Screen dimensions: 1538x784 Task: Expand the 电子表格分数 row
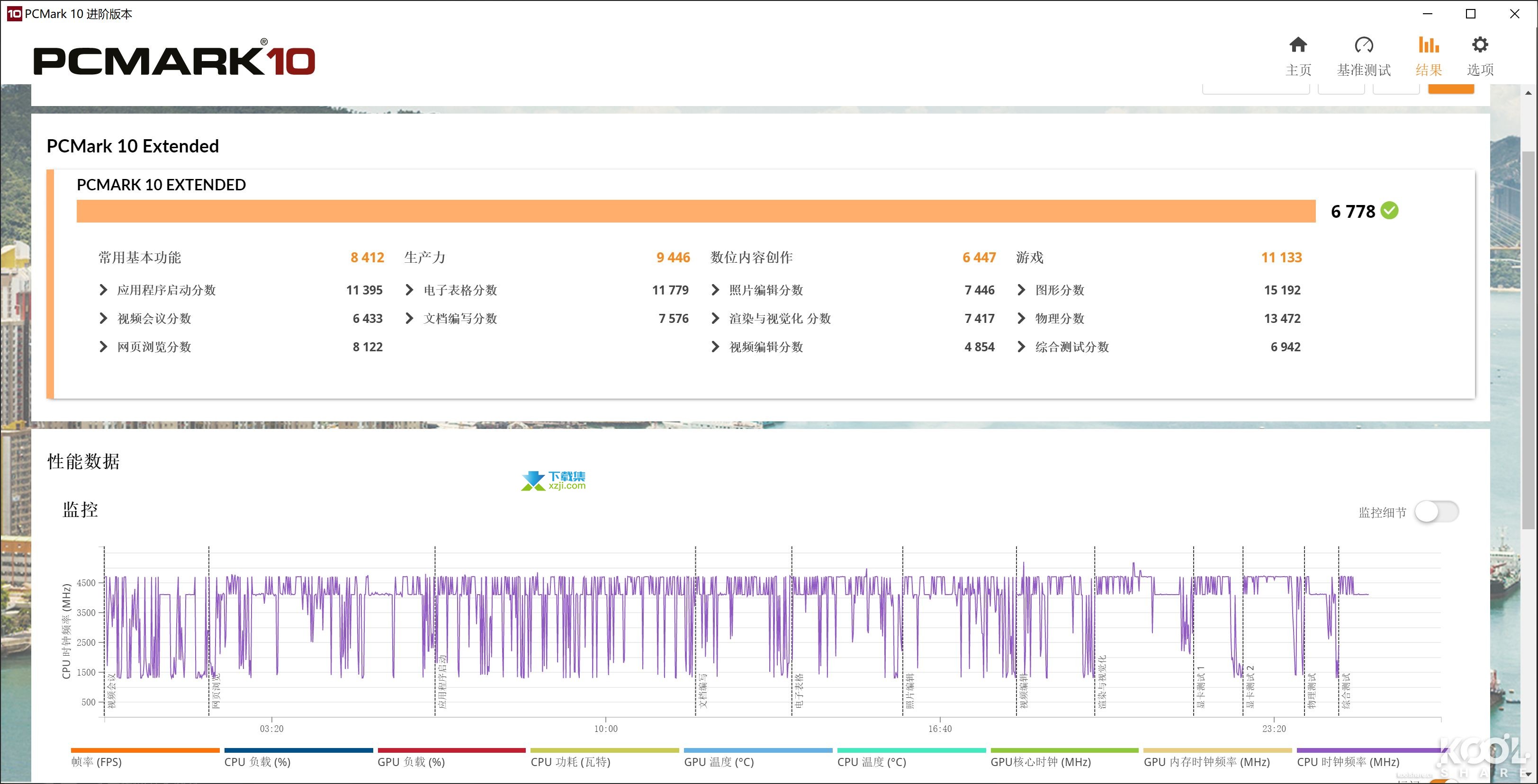click(x=410, y=290)
